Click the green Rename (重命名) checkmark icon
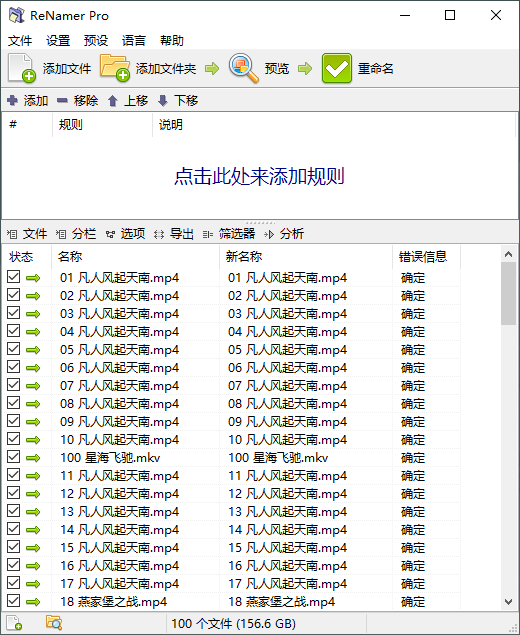This screenshot has height=635, width=520. click(337, 68)
